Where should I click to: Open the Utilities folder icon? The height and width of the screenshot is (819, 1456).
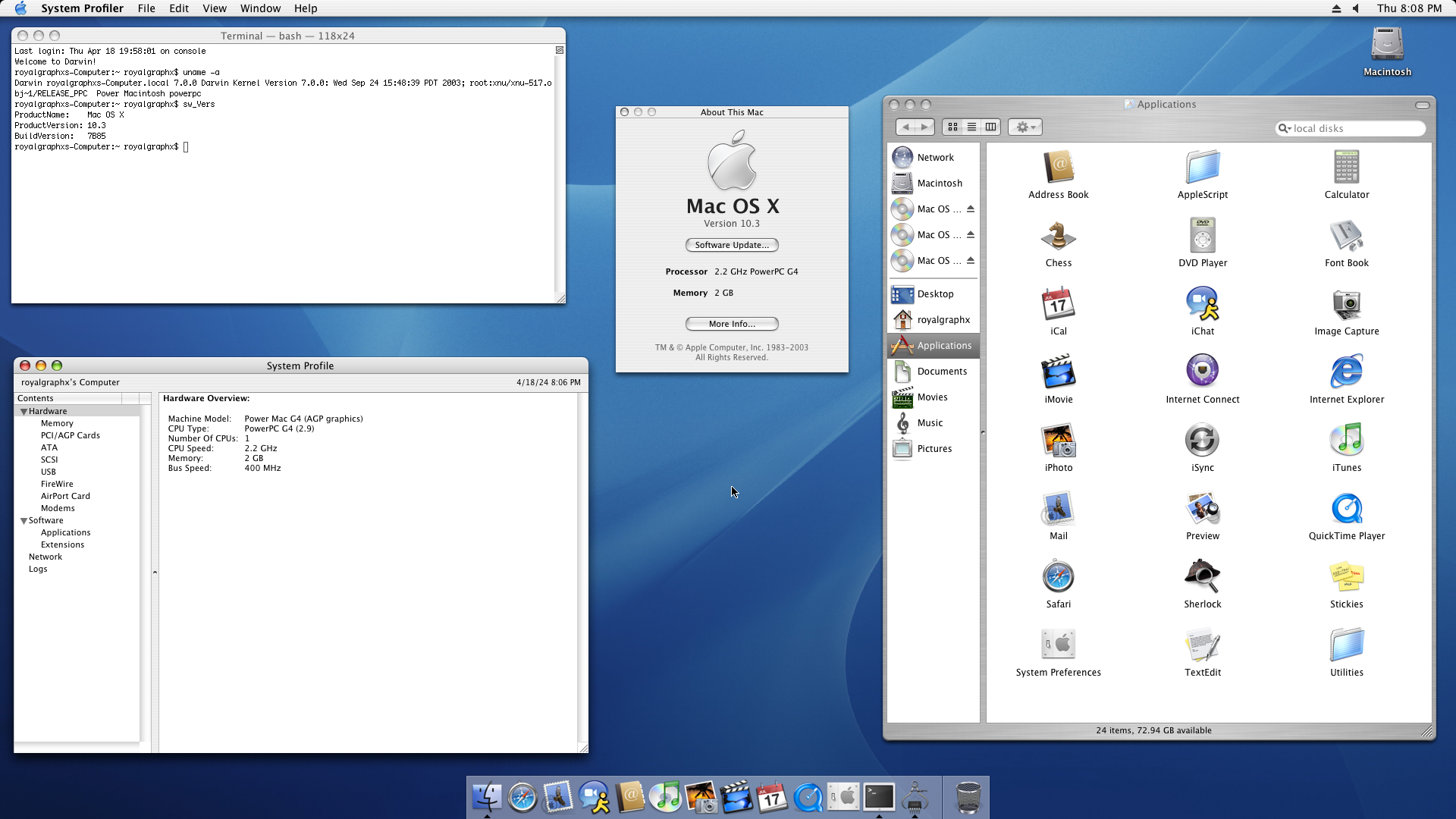coord(1347,645)
